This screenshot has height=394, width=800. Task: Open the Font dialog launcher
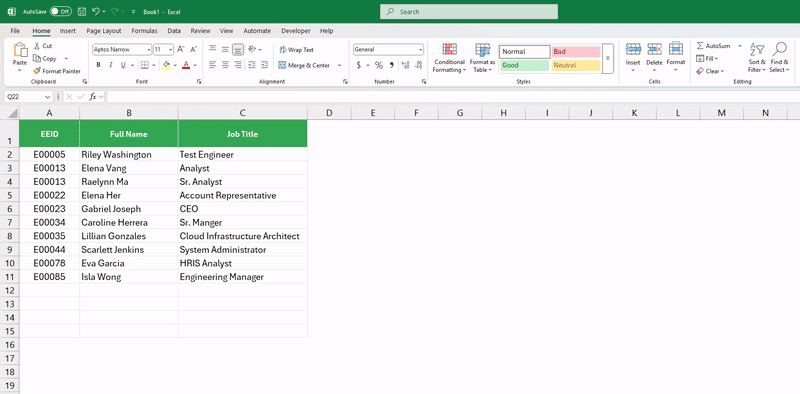(x=198, y=82)
